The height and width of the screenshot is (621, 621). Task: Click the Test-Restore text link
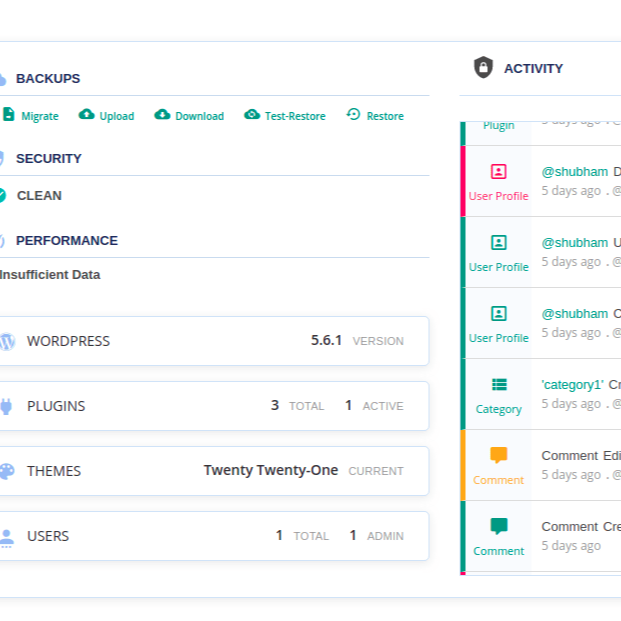pyautogui.click(x=295, y=116)
